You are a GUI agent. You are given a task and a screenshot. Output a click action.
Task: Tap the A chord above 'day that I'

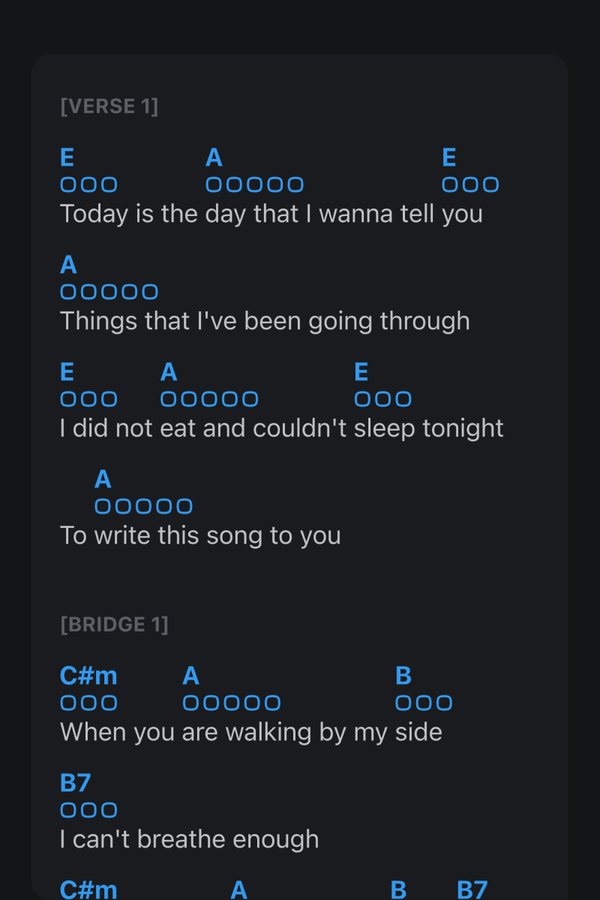[214, 158]
